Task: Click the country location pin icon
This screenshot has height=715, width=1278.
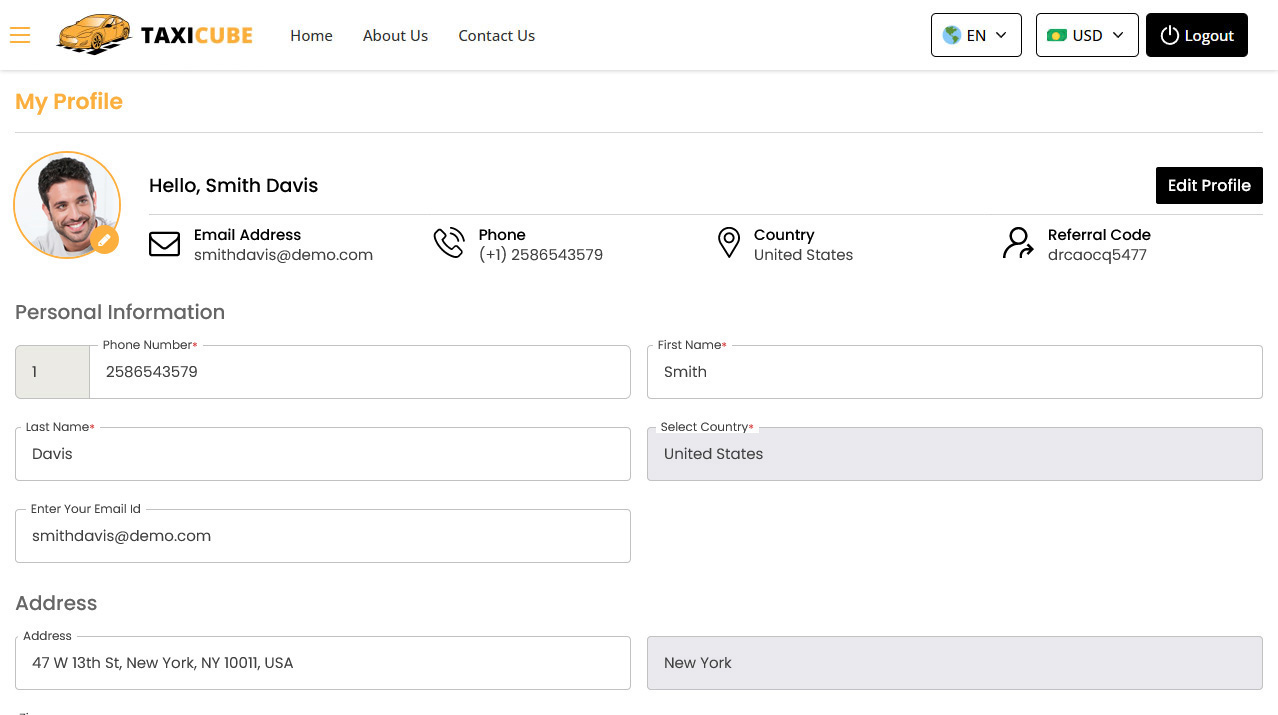Action: tap(729, 243)
